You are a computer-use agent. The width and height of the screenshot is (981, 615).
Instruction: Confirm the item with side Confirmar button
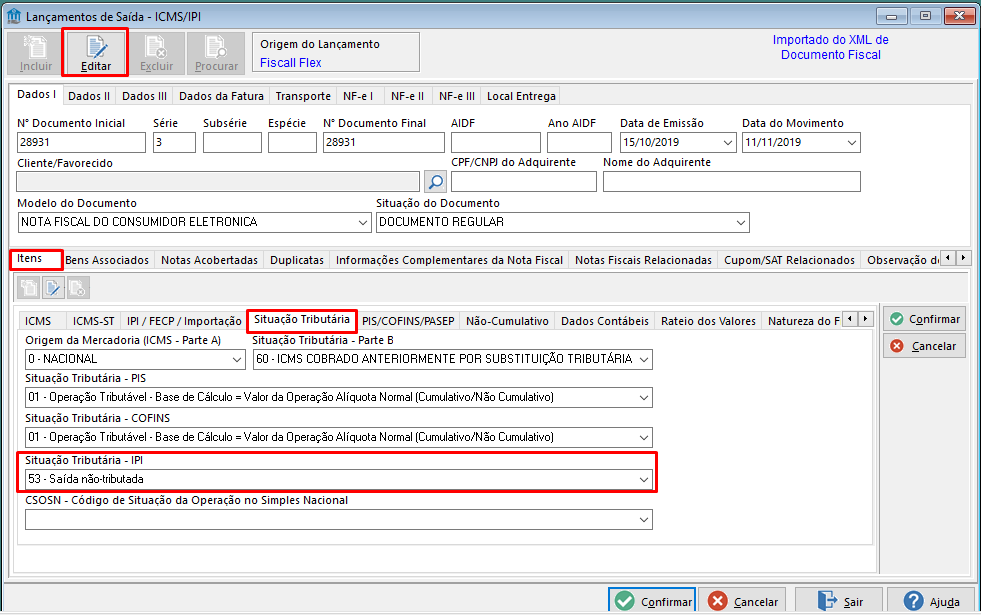(x=925, y=319)
